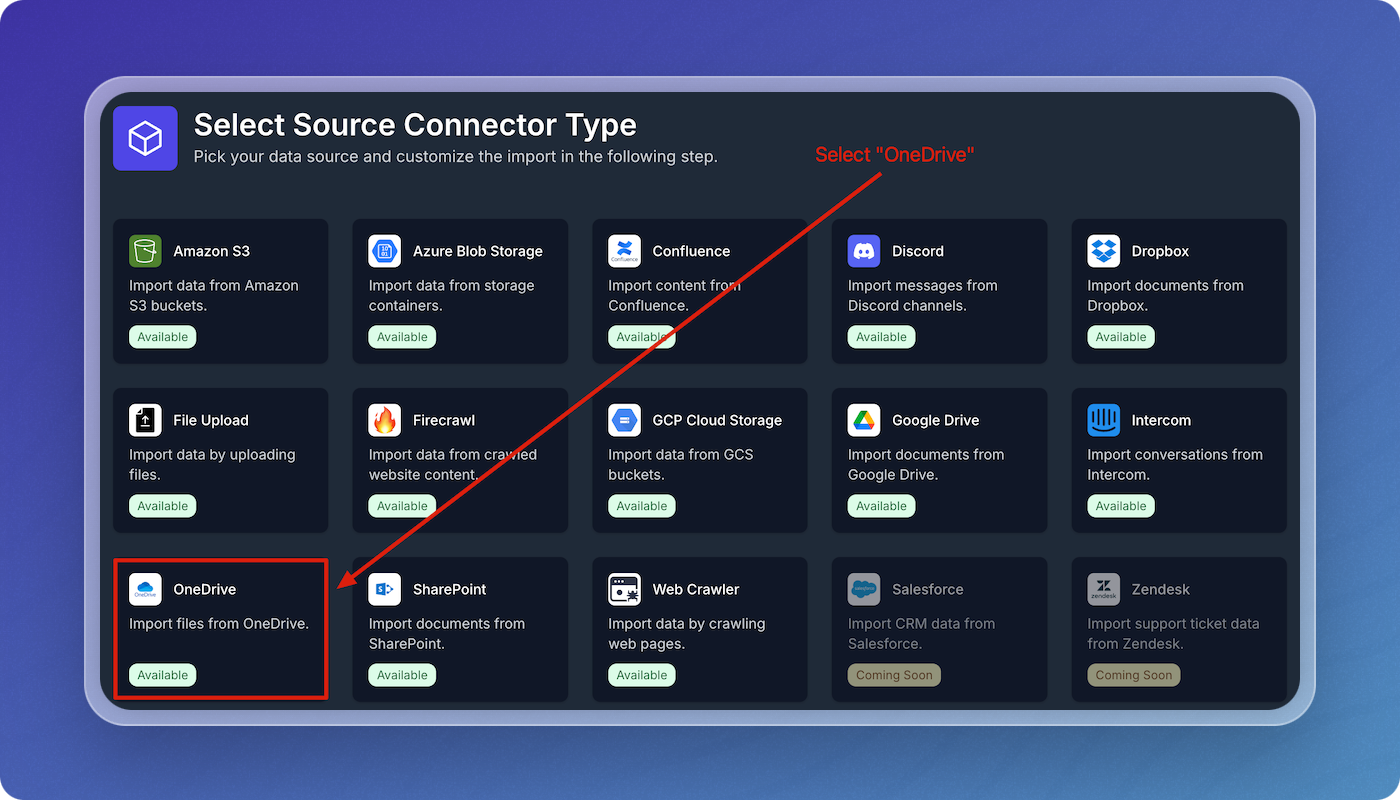This screenshot has height=800, width=1400.
Task: Click the Web Crawler browser icon
Action: (624, 589)
